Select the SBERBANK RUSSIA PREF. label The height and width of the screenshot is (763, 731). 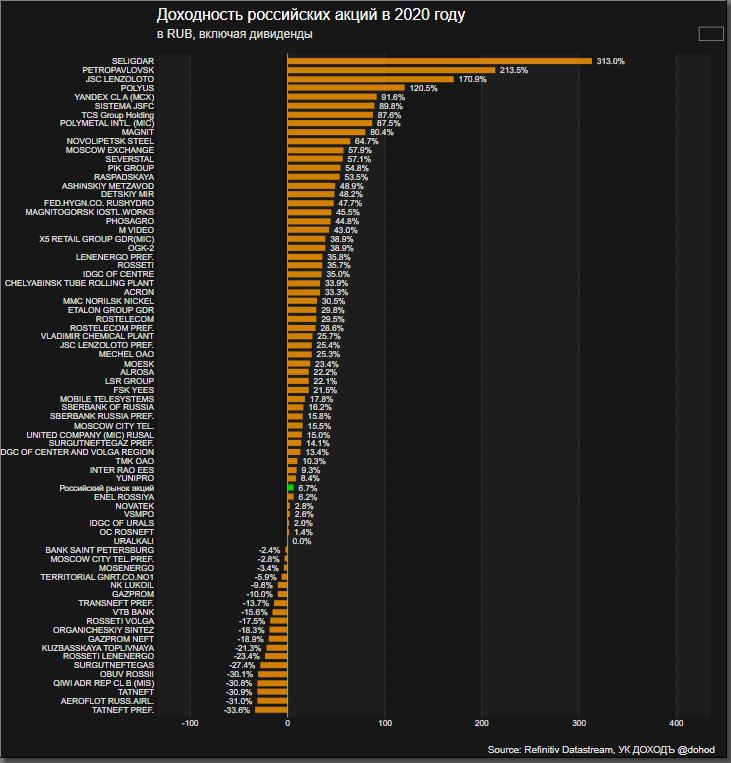pyautogui.click(x=102, y=417)
